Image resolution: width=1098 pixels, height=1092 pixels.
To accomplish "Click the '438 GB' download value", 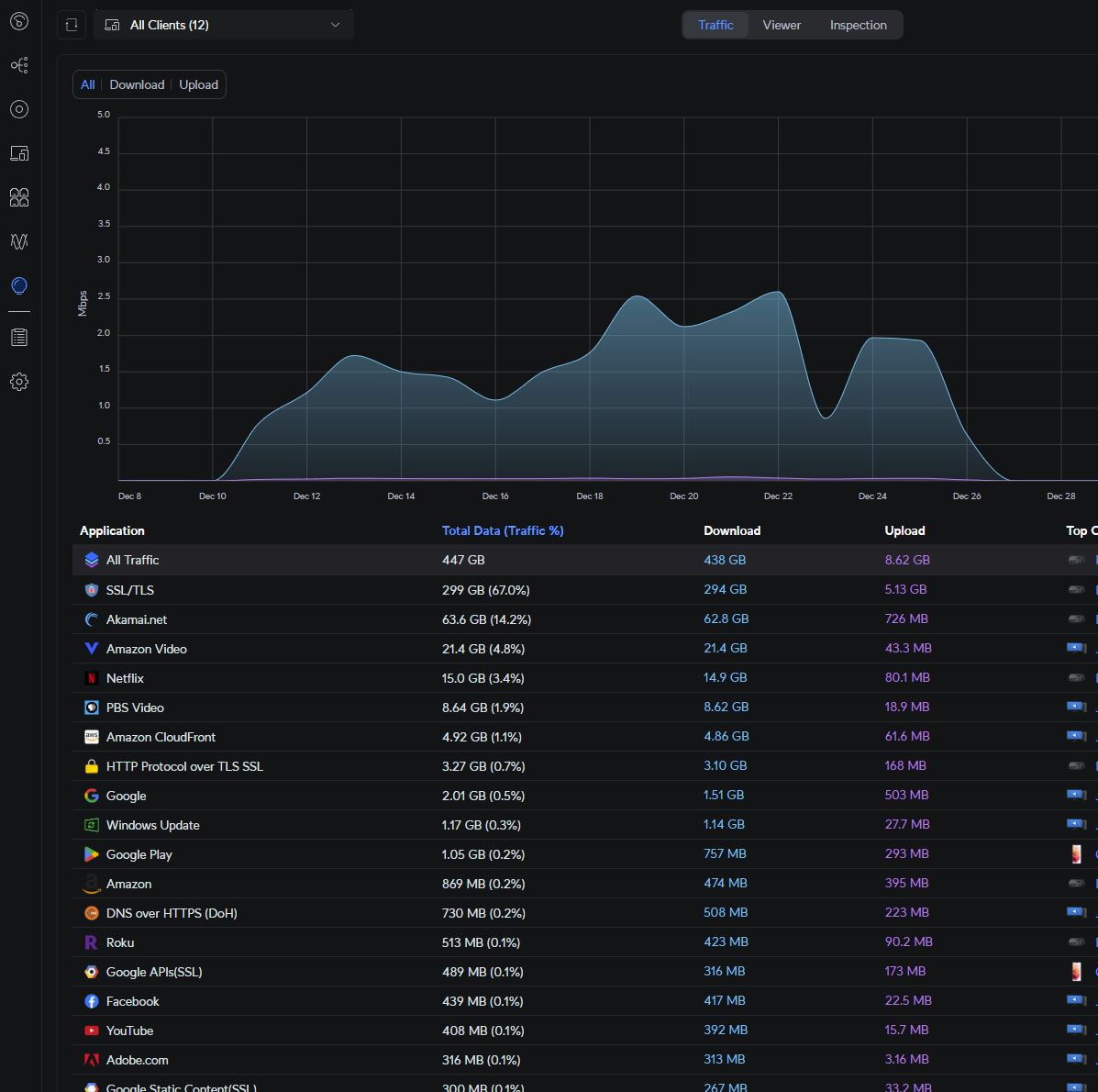I will click(724, 560).
